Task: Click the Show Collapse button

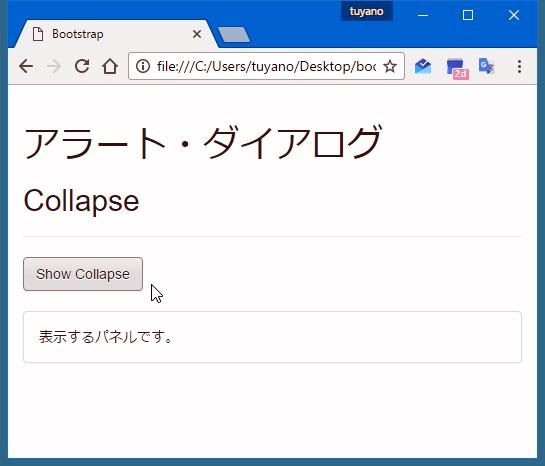Action: pyautogui.click(x=83, y=274)
